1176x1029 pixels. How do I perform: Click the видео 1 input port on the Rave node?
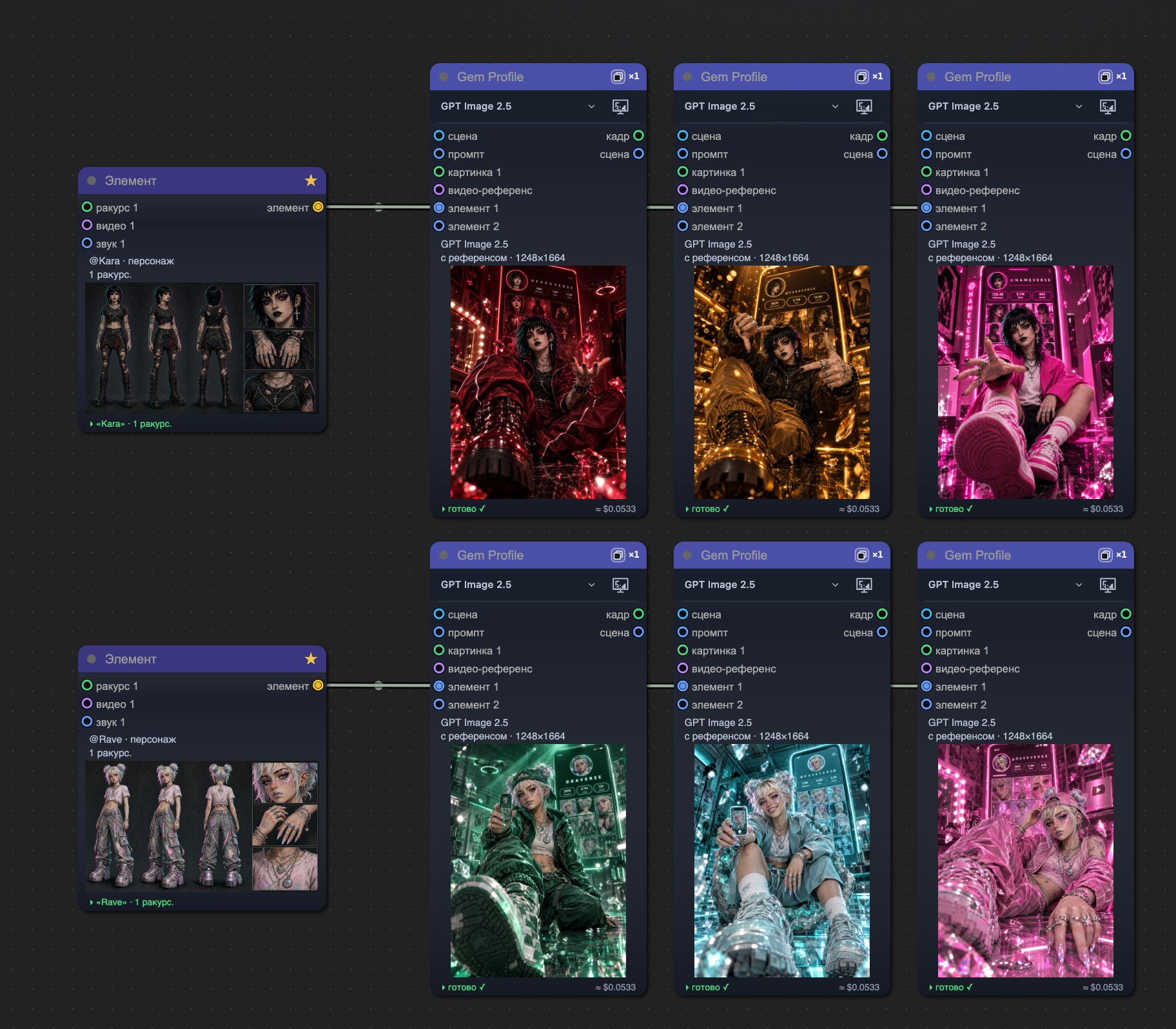(87, 703)
